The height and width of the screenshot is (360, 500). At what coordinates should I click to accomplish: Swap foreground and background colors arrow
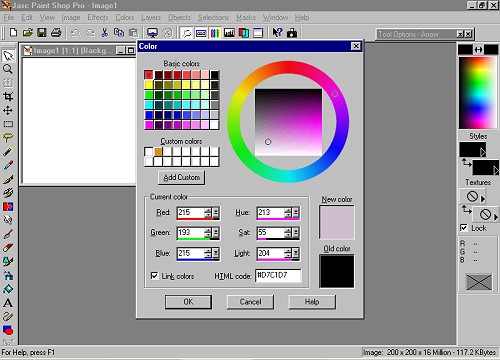tap(478, 50)
